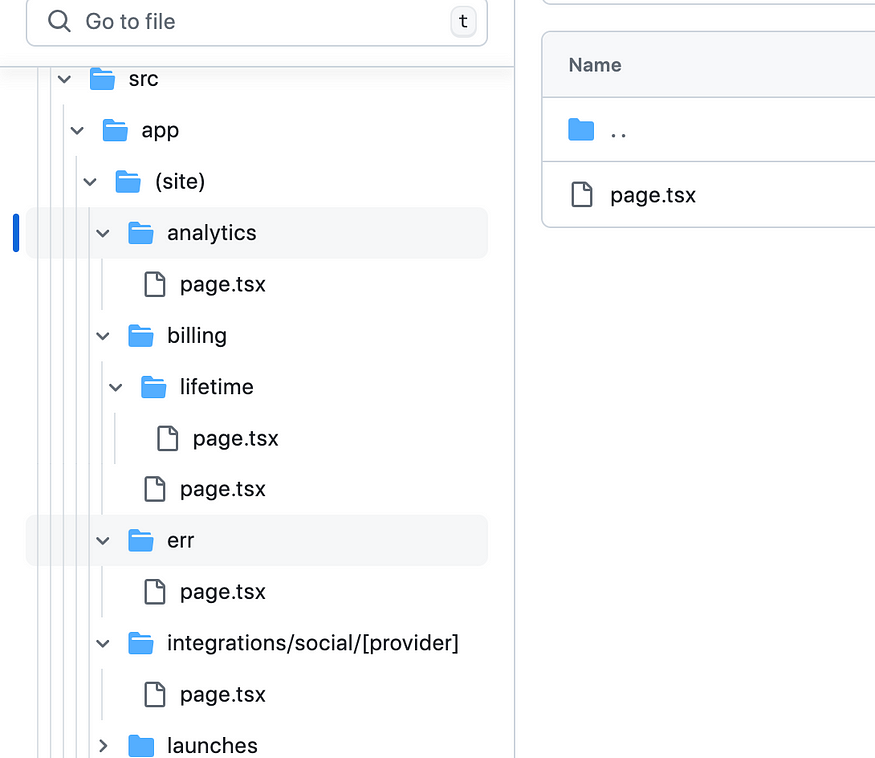The width and height of the screenshot is (875, 758).
Task: Collapse the lifetime folder chevron
Action: [x=116, y=387]
